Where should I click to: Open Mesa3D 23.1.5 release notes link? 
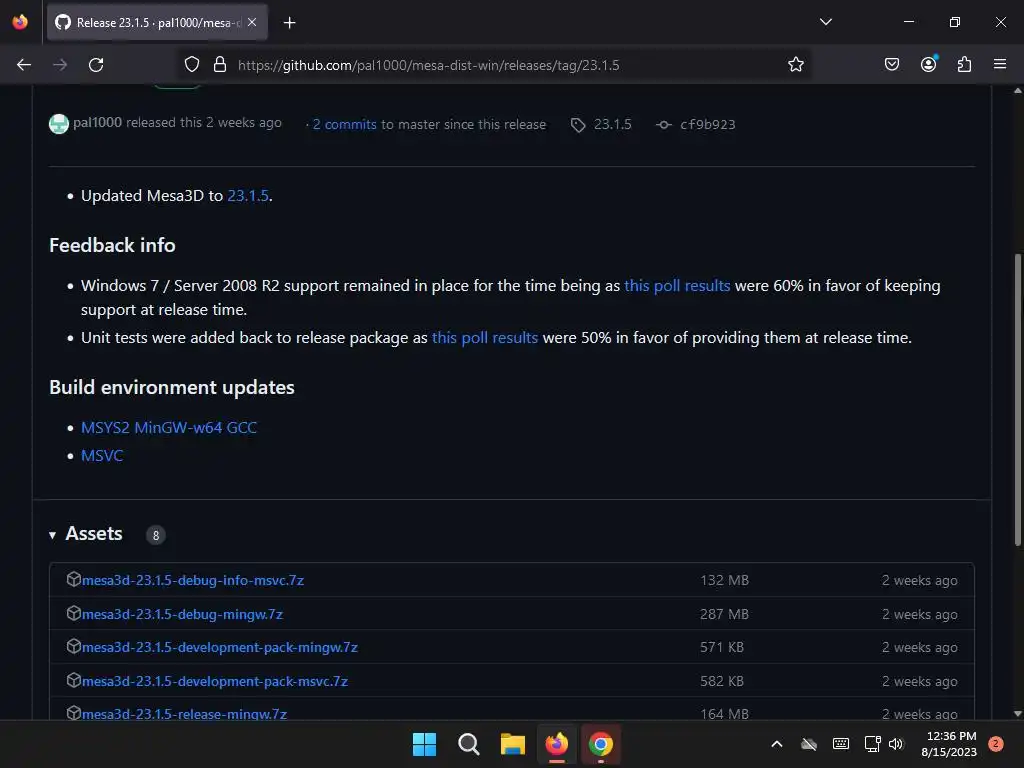tap(248, 195)
